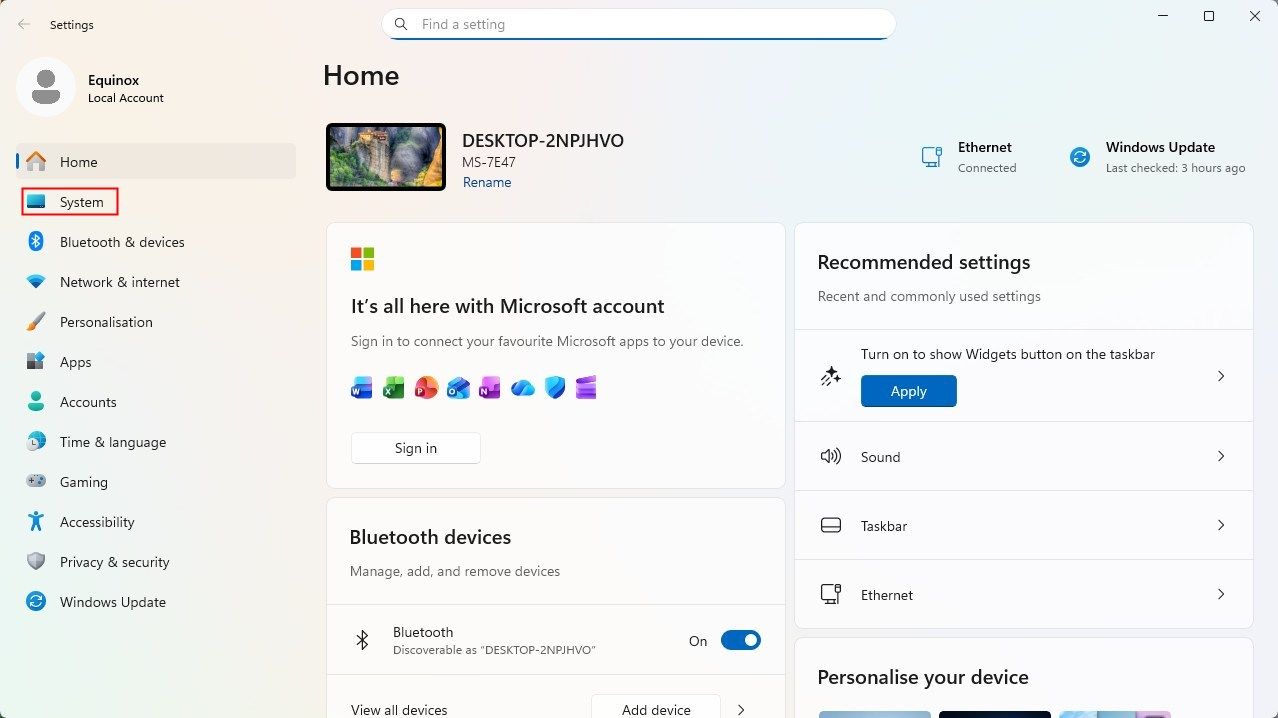Click the purple Clipchamp app icon
The width and height of the screenshot is (1278, 718).
coord(586,388)
